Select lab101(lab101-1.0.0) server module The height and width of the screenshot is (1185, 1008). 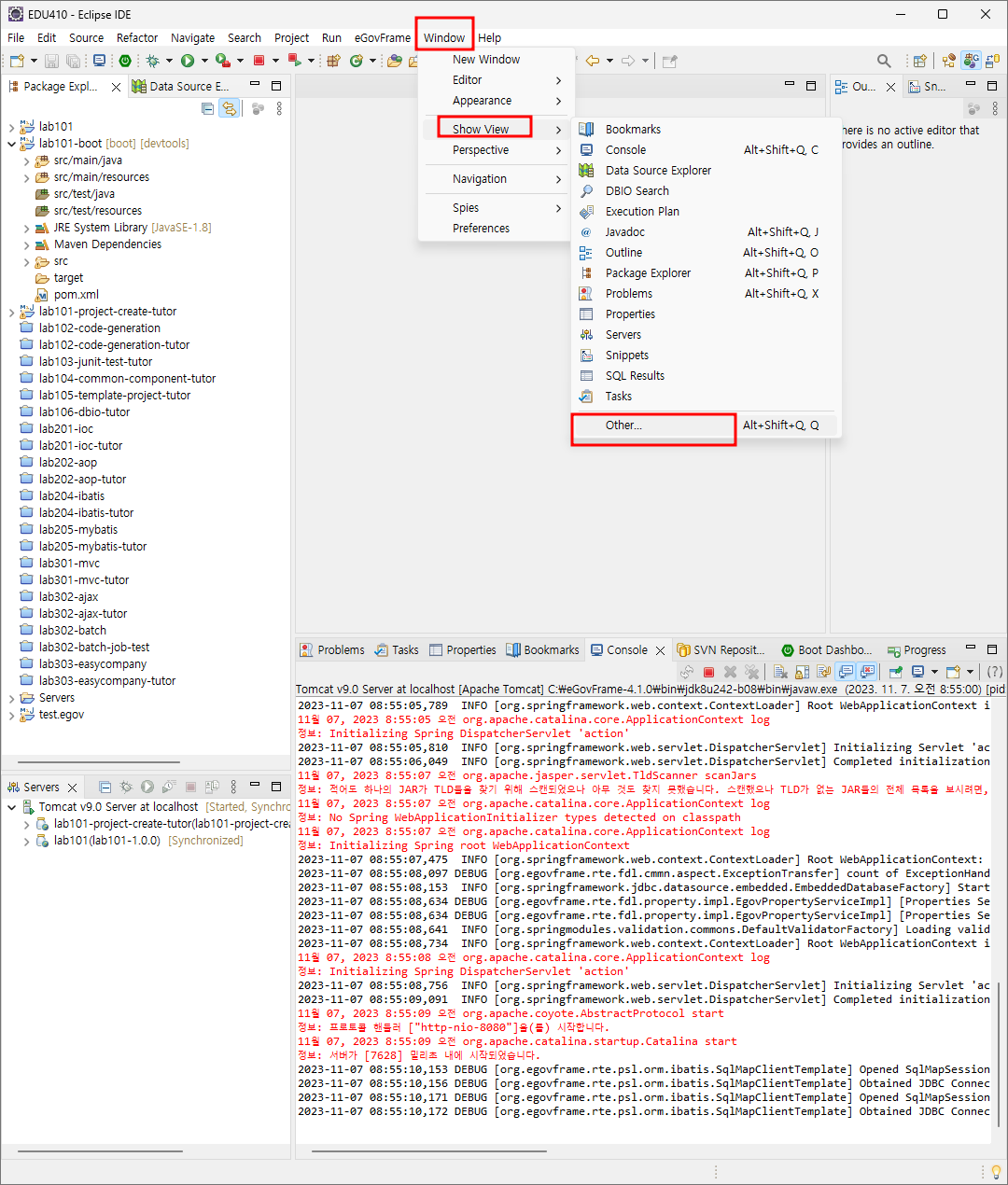pyautogui.click(x=139, y=841)
